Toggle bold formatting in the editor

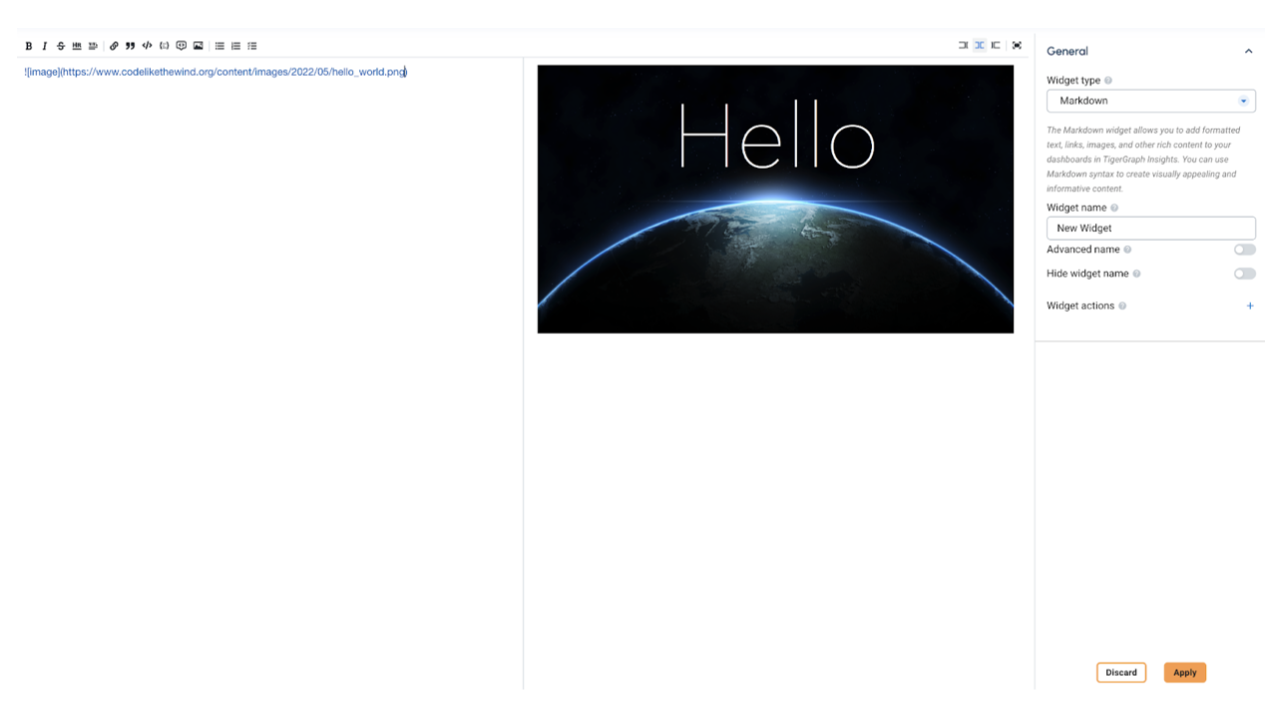click(x=28, y=45)
